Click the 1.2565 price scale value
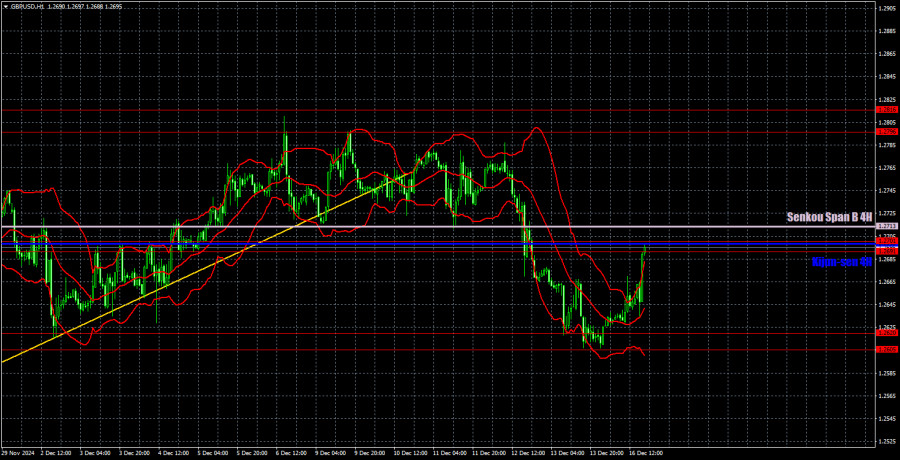 click(x=885, y=396)
